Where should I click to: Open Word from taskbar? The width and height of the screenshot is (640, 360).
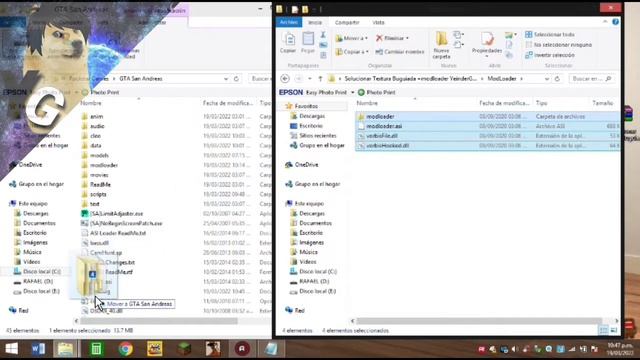tap(38, 349)
